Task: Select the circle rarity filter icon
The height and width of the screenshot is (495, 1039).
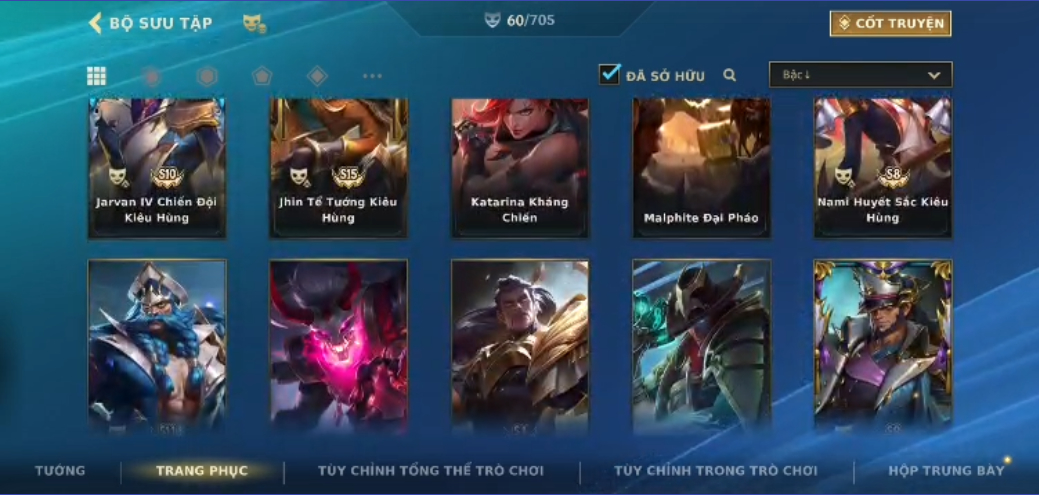Action: (x=152, y=76)
